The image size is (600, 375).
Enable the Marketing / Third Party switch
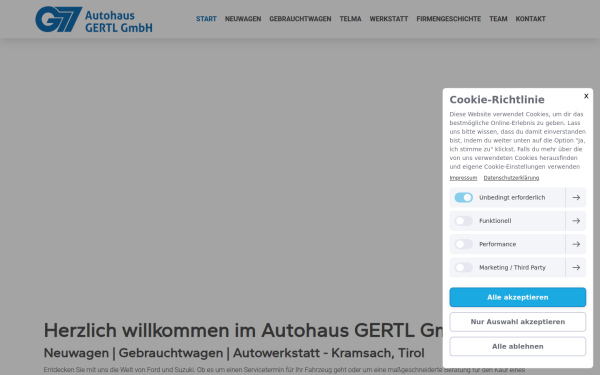(x=463, y=267)
